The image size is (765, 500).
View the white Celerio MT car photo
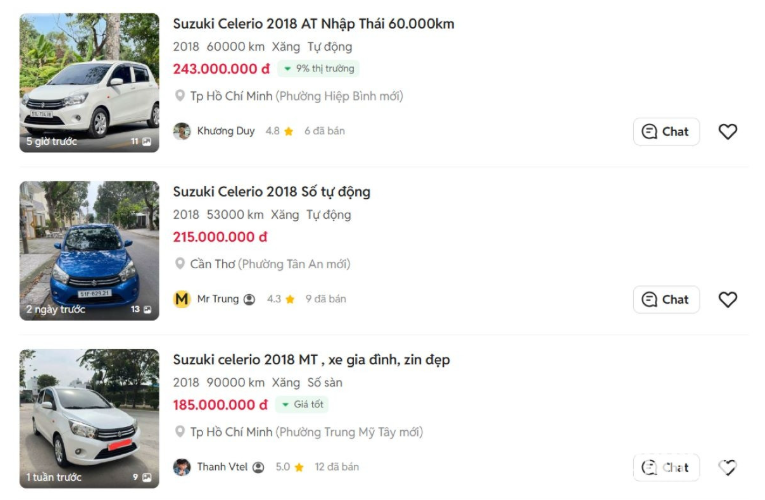(x=89, y=418)
